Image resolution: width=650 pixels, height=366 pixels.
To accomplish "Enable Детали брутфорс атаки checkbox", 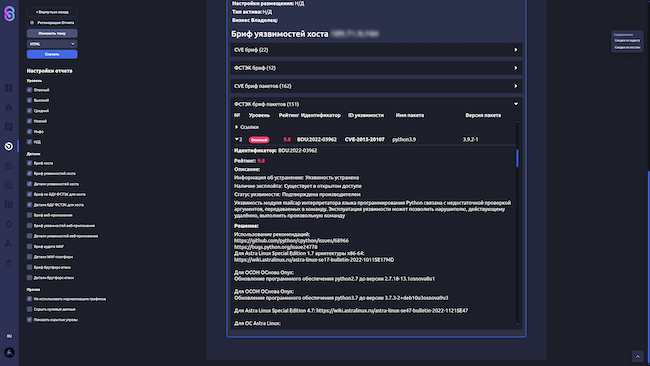I will [x=29, y=278].
